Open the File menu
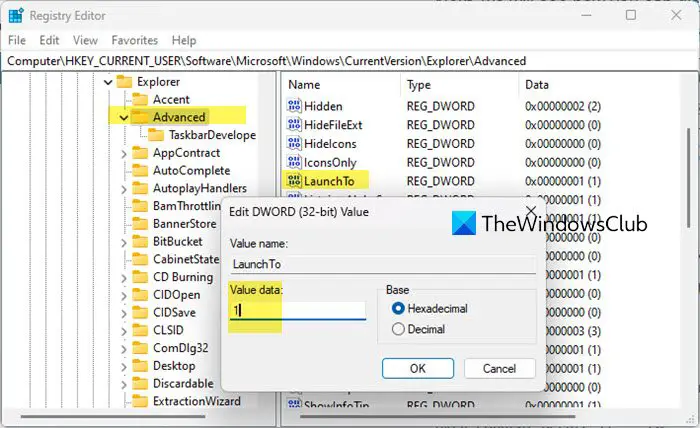This screenshot has width=700, height=428. click(17, 40)
